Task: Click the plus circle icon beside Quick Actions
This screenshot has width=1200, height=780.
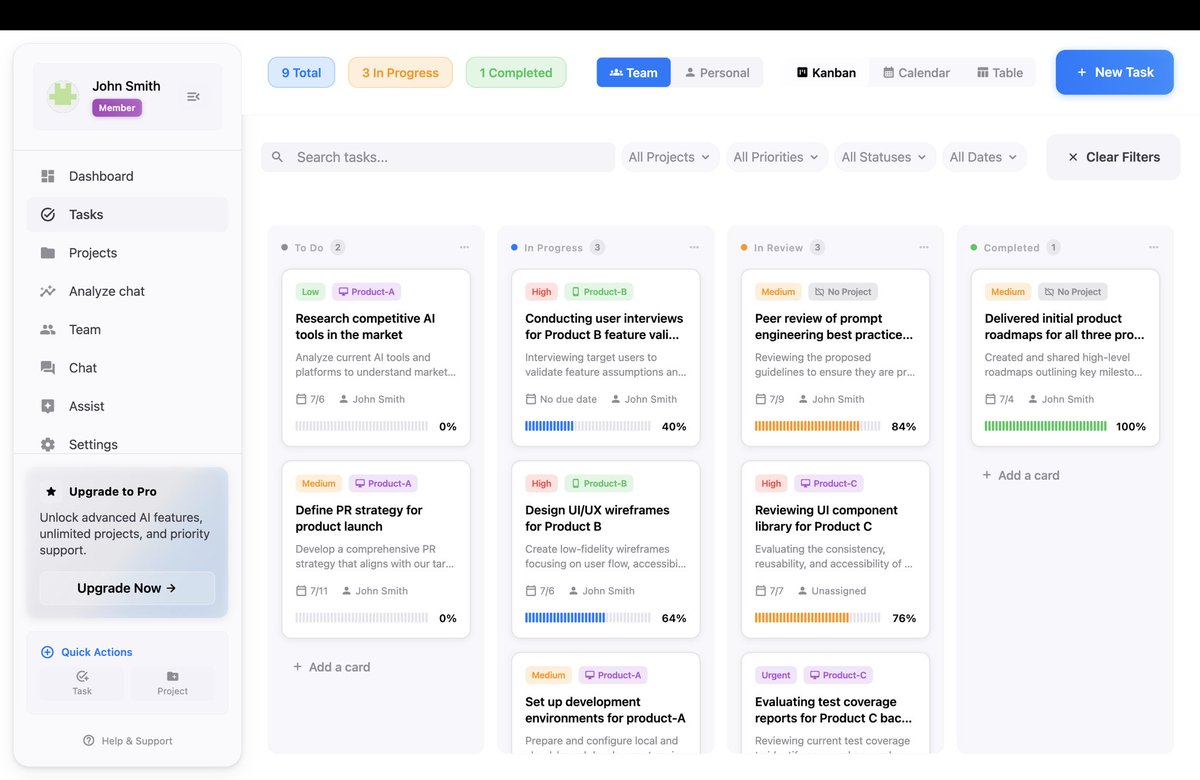Action: tap(47, 652)
